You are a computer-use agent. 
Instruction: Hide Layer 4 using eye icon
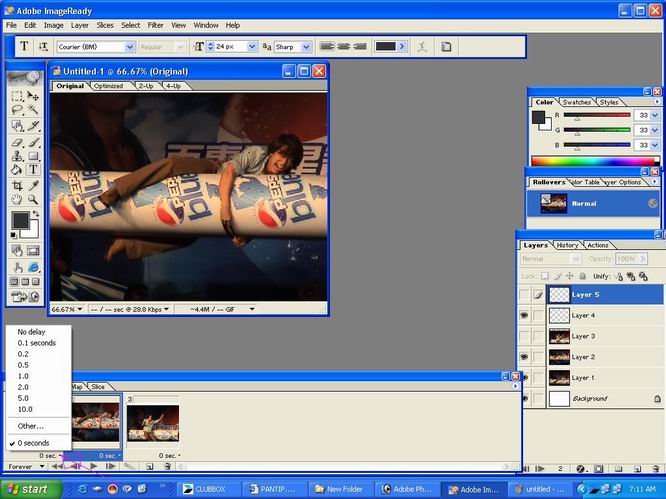click(x=525, y=316)
